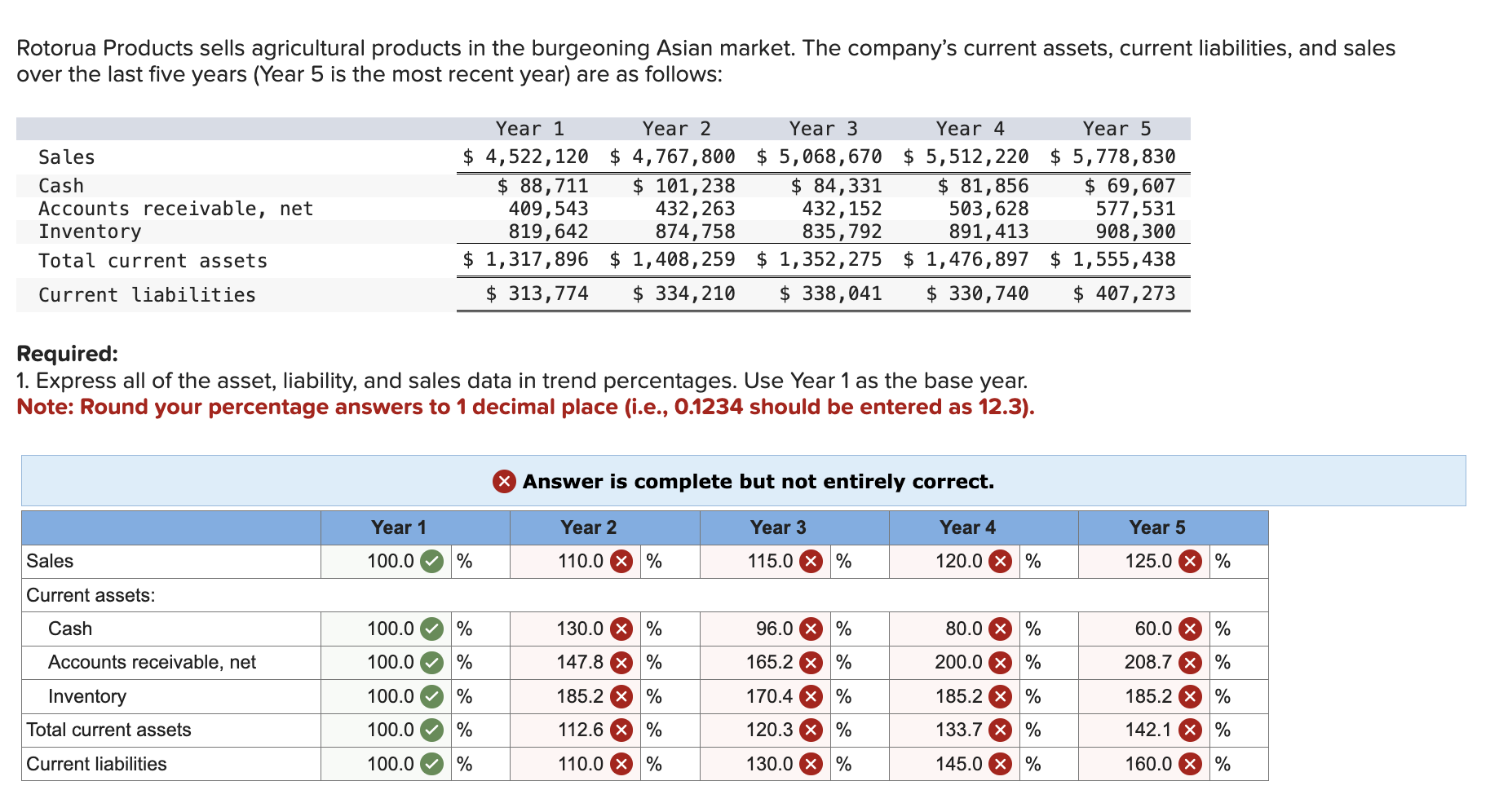Select the Cash Year 3 answer field 96.0

(765, 629)
